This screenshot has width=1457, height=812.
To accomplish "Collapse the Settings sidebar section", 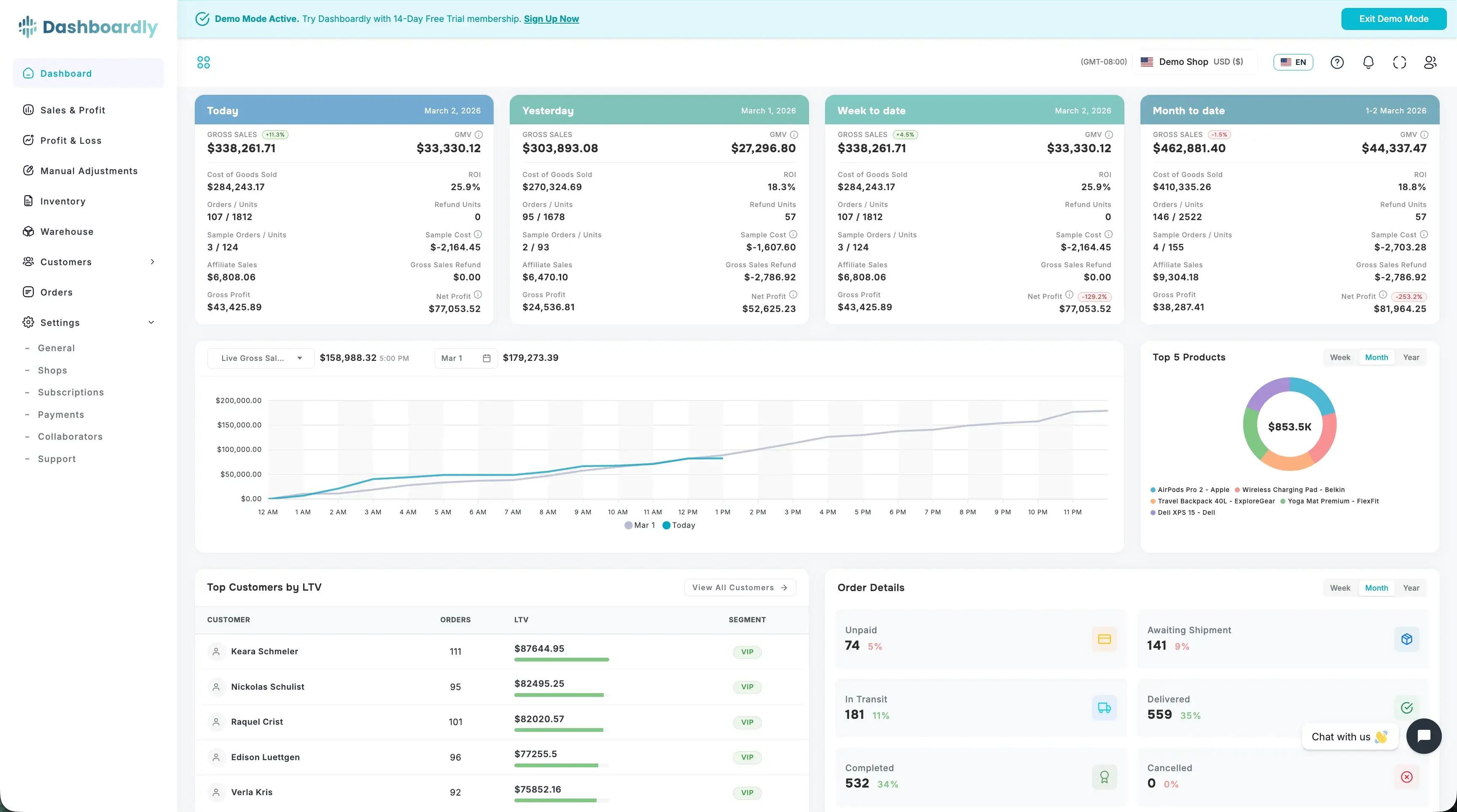I will pyautogui.click(x=151, y=322).
